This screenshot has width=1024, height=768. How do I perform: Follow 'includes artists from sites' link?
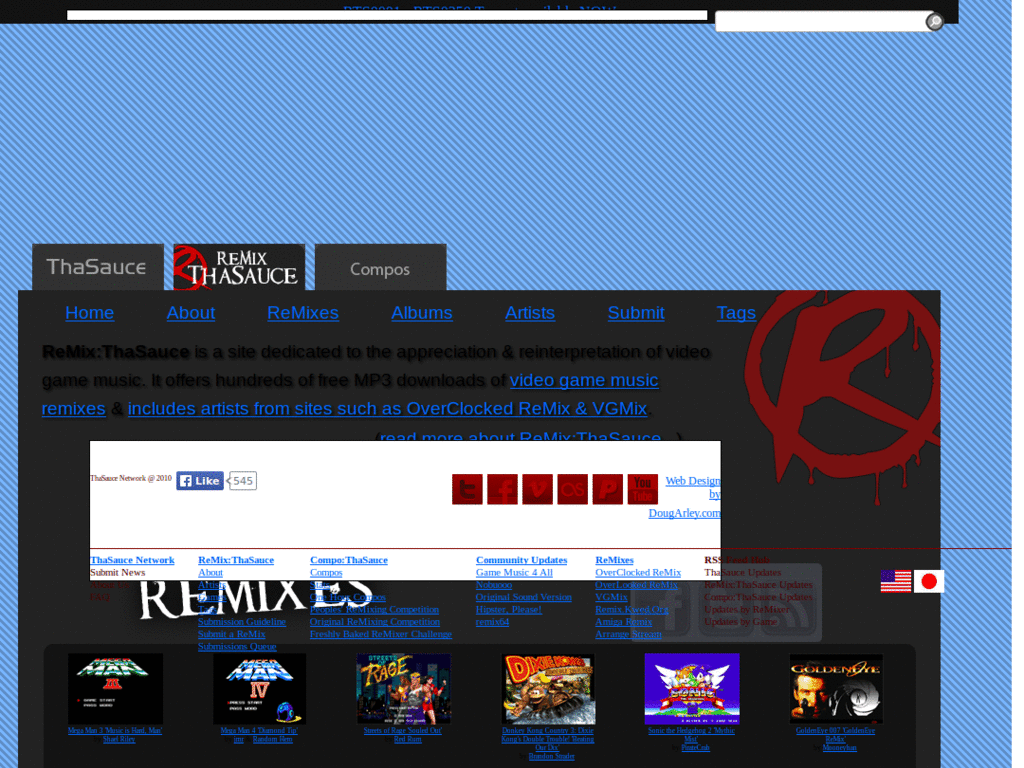387,409
